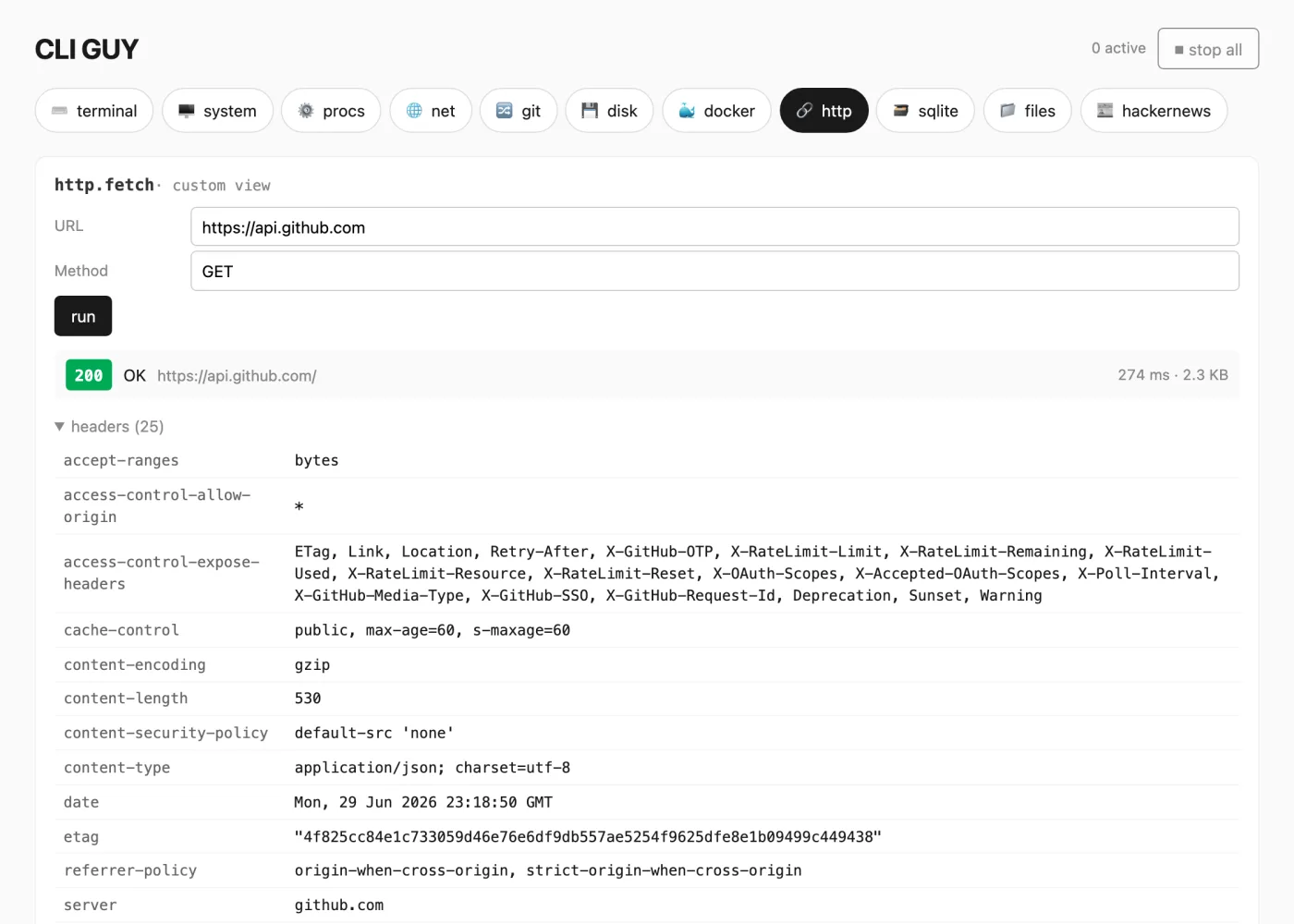This screenshot has width=1294, height=924.
Task: Click the Method input field
Action: coord(714,271)
